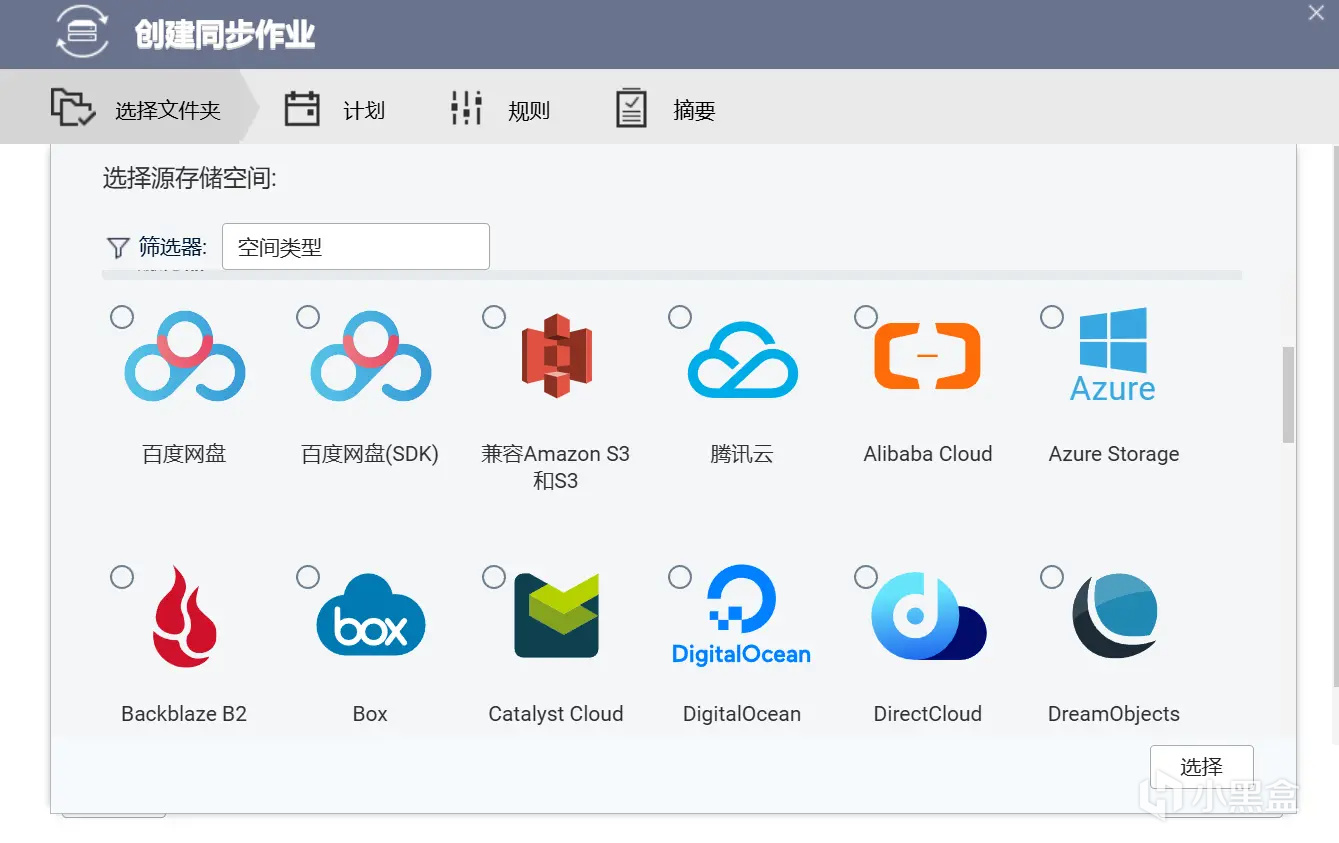
Task: Click the Alibaba Cloud label
Action: click(928, 454)
